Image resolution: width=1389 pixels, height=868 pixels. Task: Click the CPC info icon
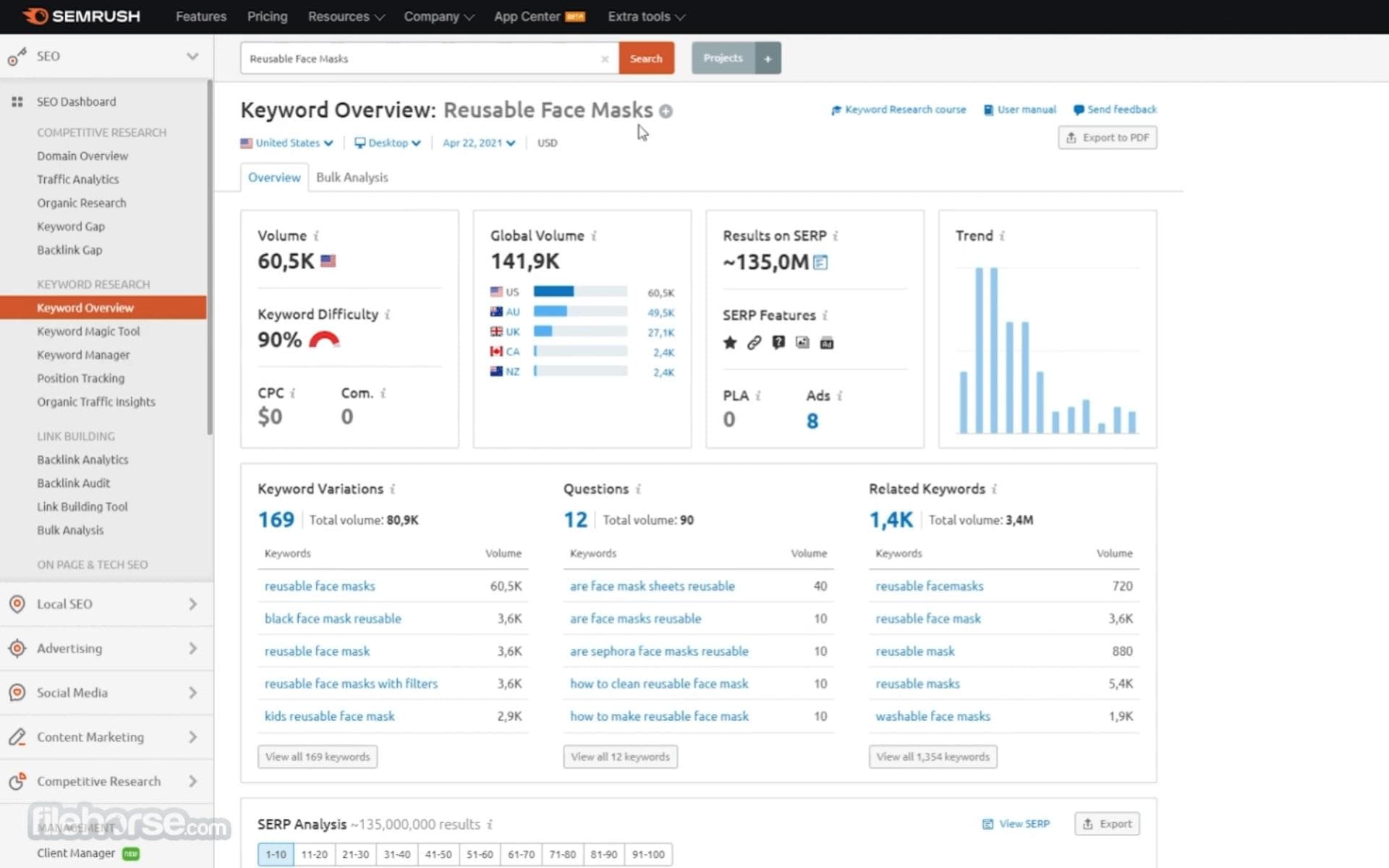point(293,393)
